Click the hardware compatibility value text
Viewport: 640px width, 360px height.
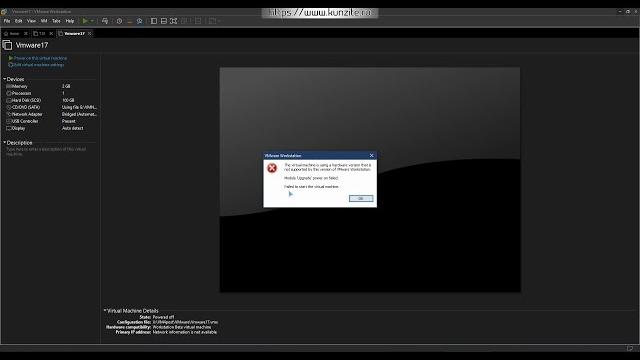tap(182, 327)
